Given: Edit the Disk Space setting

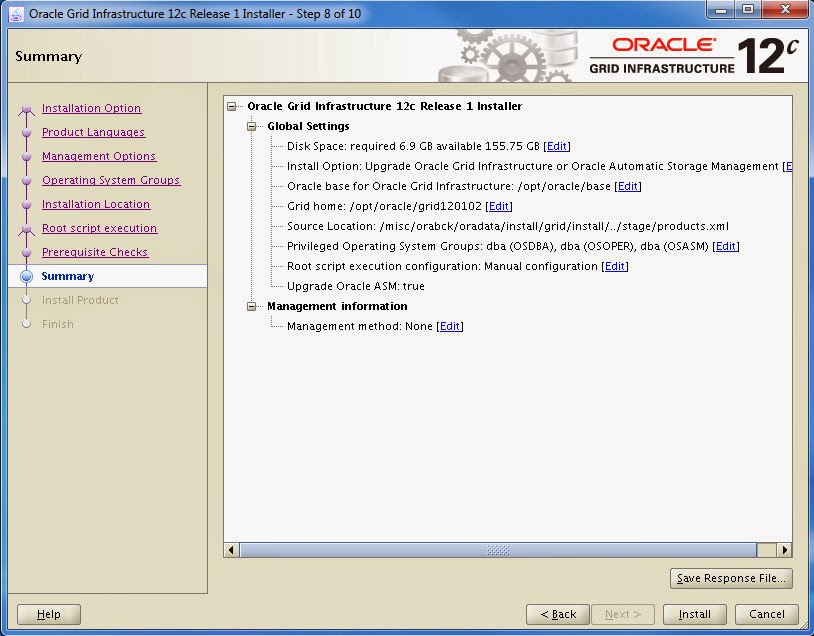Looking at the screenshot, I should (x=557, y=146).
